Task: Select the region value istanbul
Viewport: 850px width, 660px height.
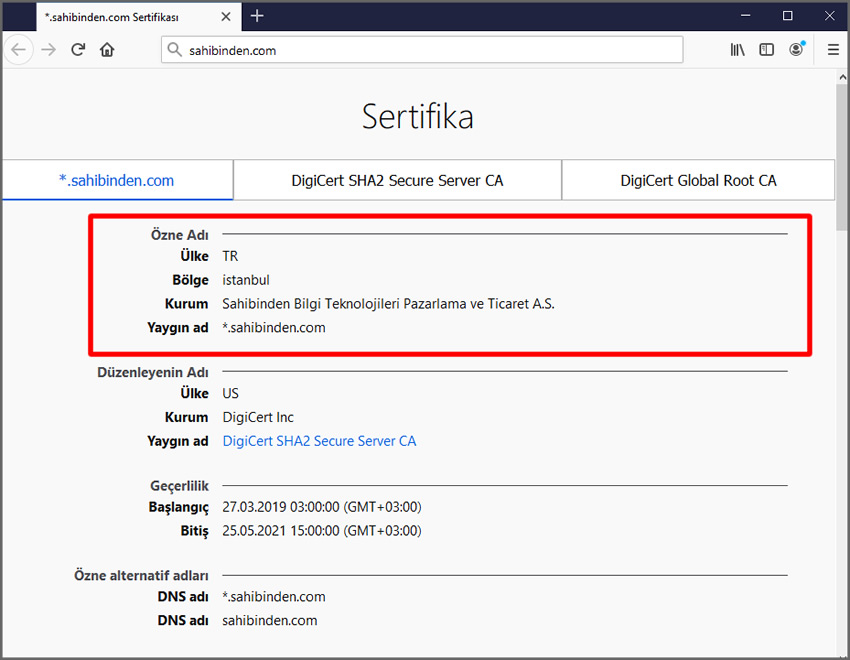Action: [246, 280]
